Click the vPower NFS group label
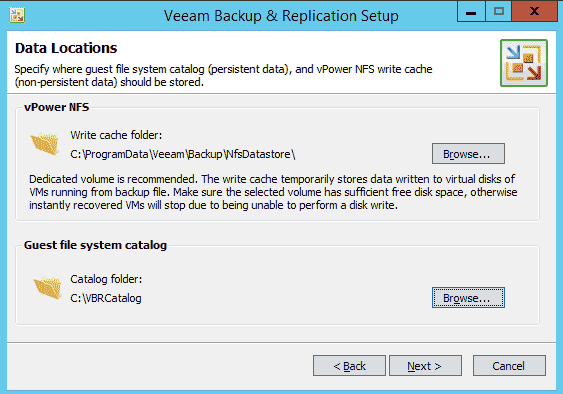This screenshot has height=394, width=563. click(56, 107)
